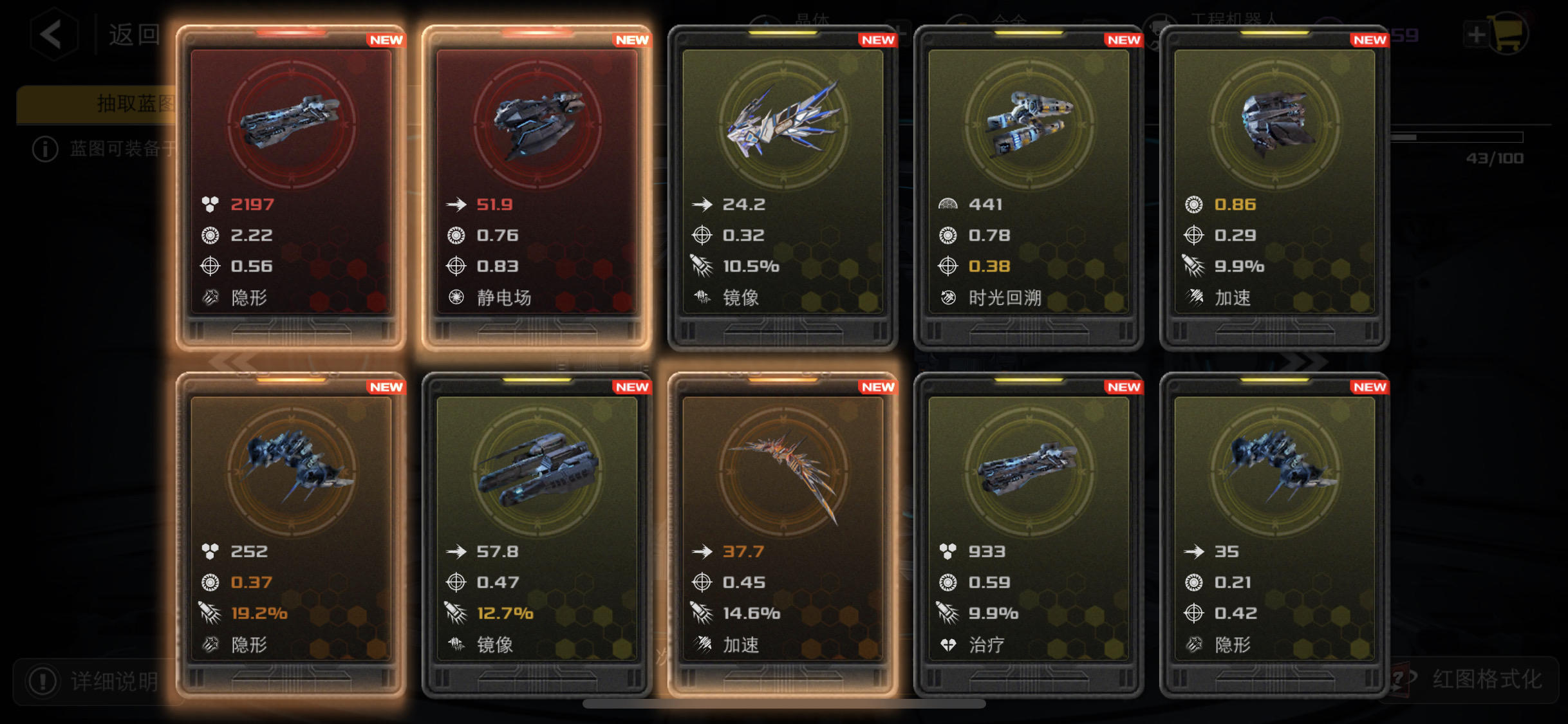1568x724 pixels.
Task: Select the 时光回溯 blueprint card
Action: coord(1029,188)
